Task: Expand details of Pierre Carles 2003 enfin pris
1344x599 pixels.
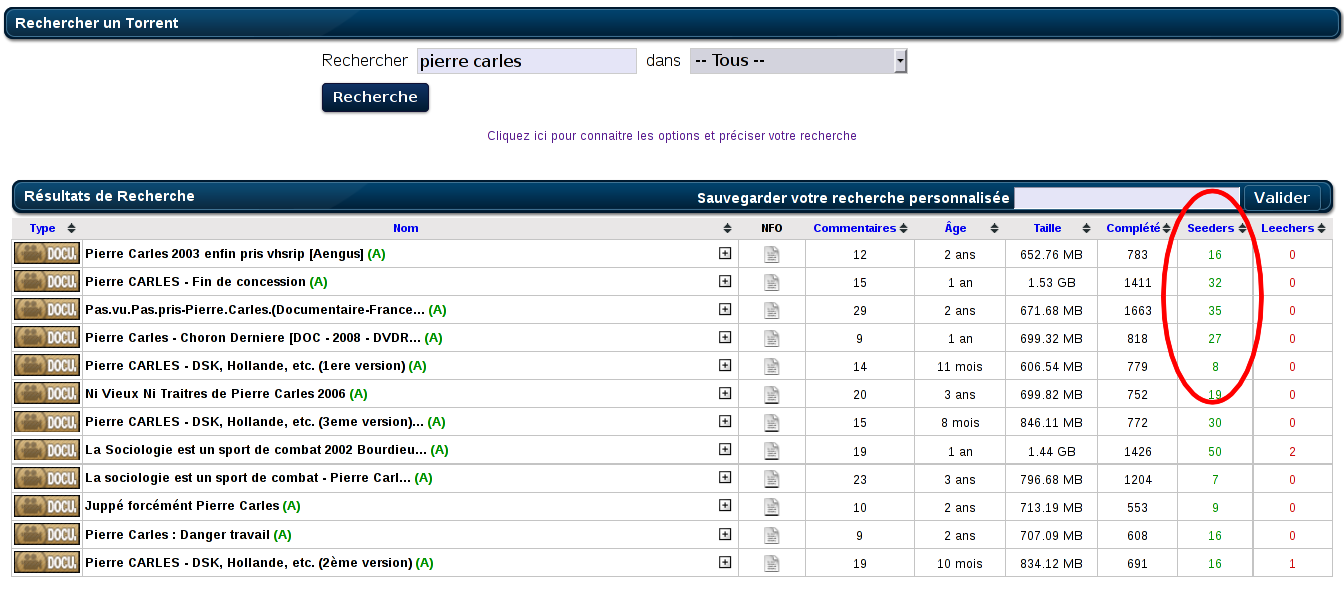Action: click(725, 253)
